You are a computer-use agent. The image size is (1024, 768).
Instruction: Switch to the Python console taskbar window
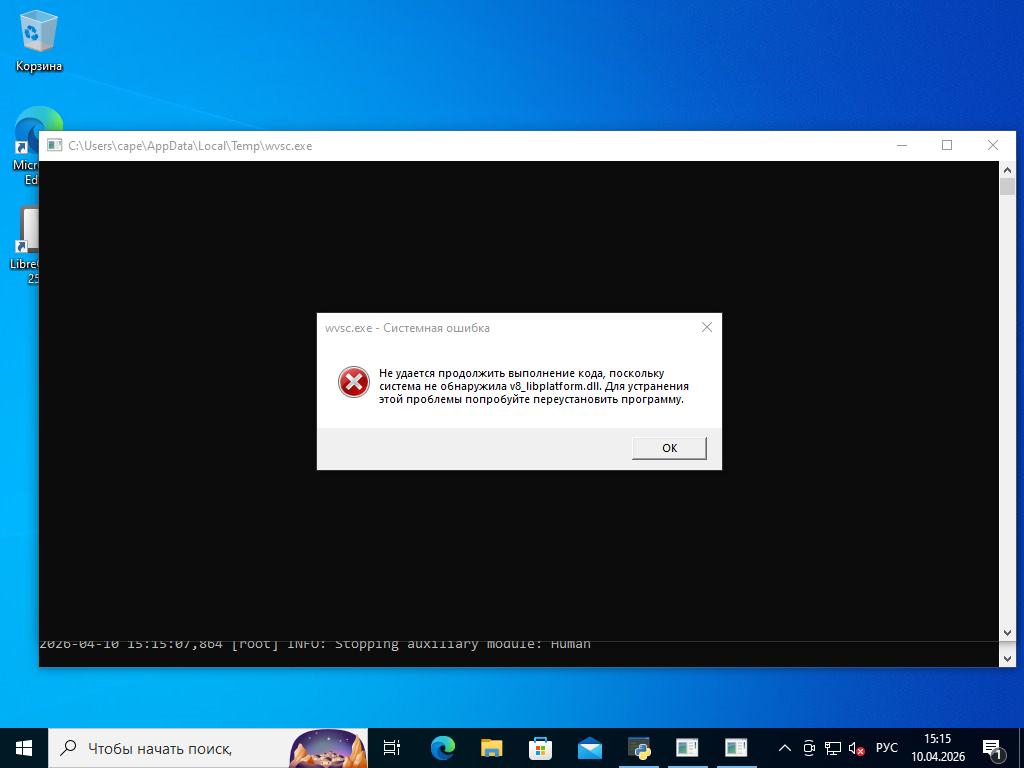click(638, 748)
